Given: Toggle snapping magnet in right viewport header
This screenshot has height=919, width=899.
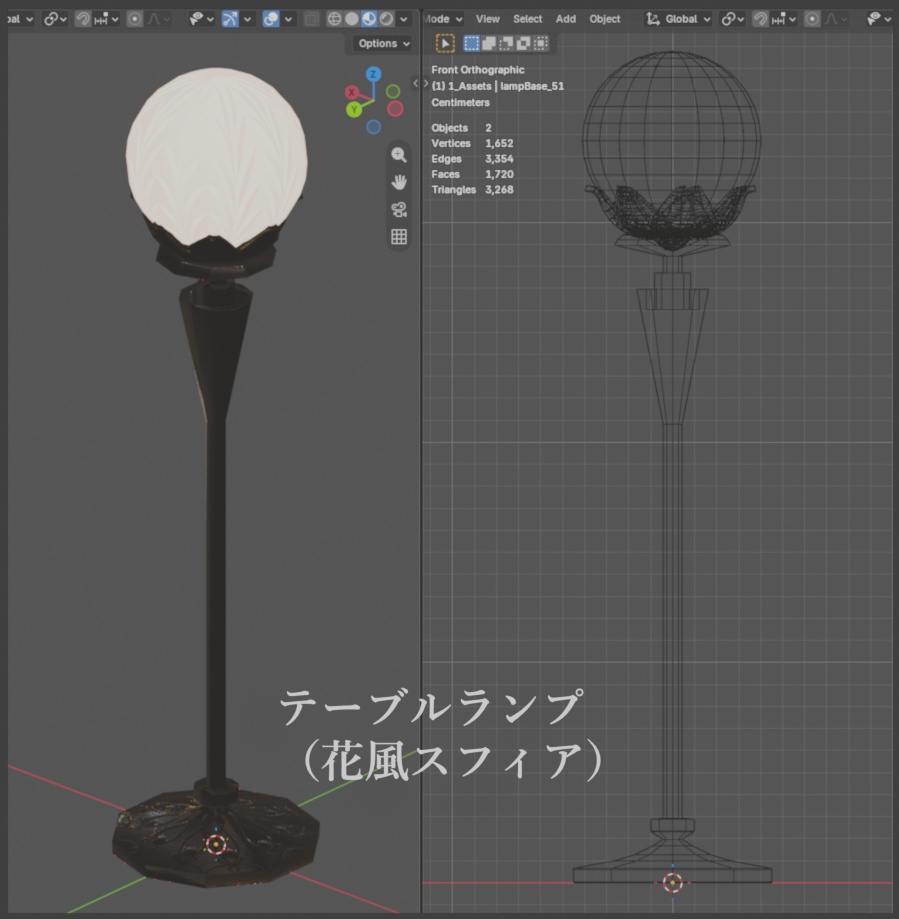Looking at the screenshot, I should [760, 19].
